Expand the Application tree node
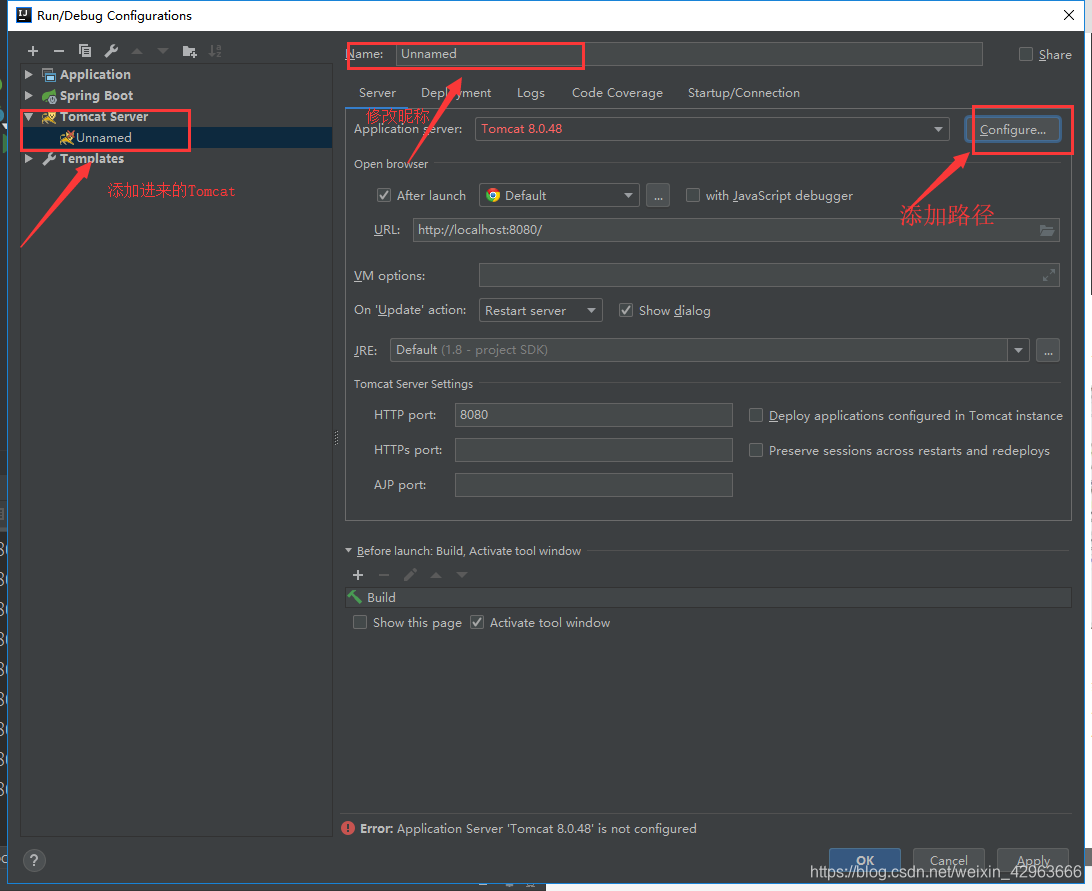Image resolution: width=1092 pixels, height=891 pixels. pos(29,75)
